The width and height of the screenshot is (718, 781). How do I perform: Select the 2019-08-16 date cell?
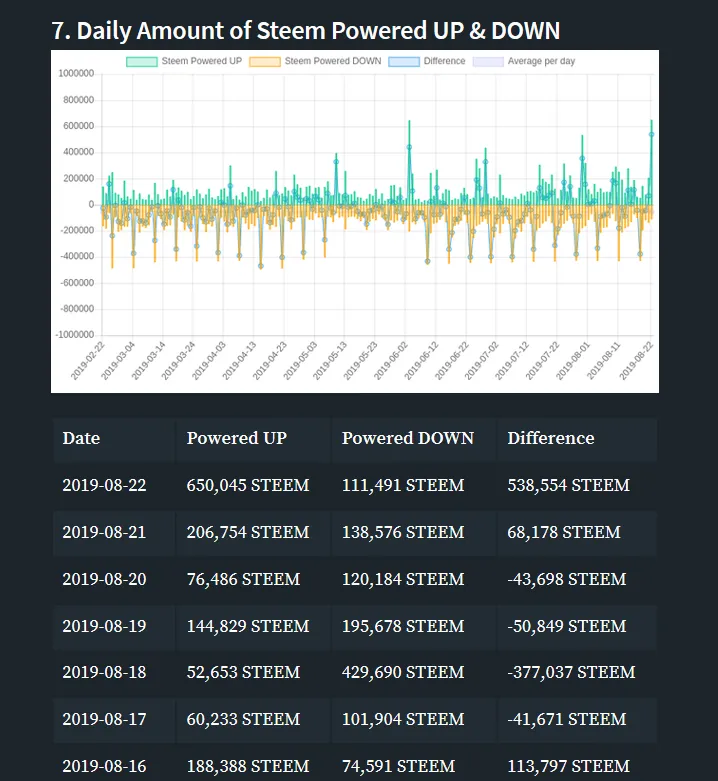point(104,766)
